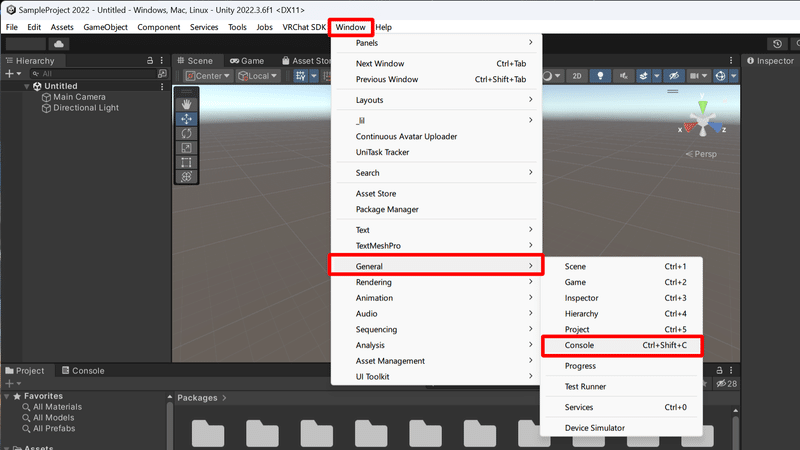Open the gizmos dropdown arrow
Image resolution: width=800 pixels, height=450 pixels.
(734, 76)
